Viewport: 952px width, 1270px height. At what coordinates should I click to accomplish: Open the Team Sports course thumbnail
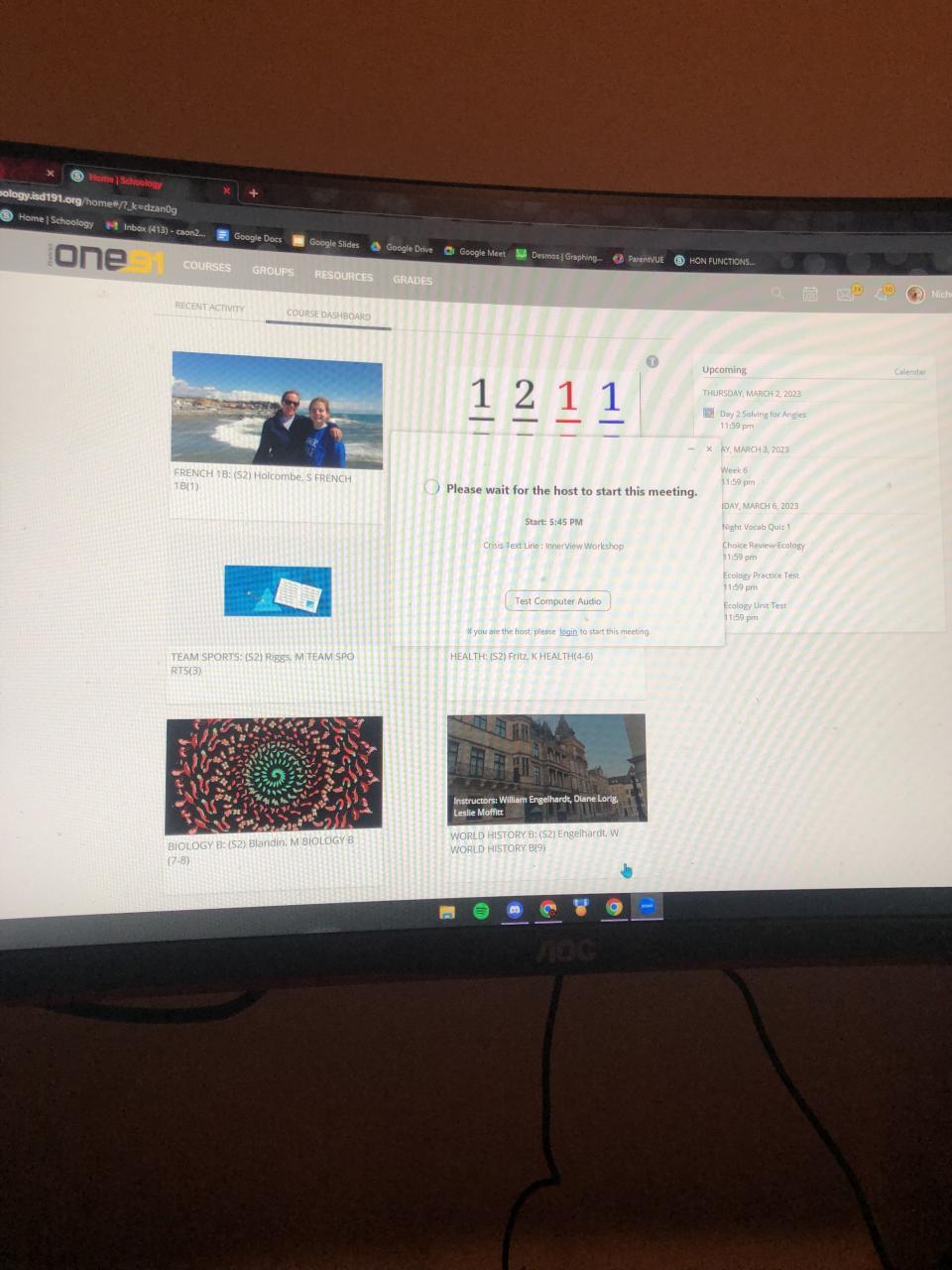pos(278,591)
